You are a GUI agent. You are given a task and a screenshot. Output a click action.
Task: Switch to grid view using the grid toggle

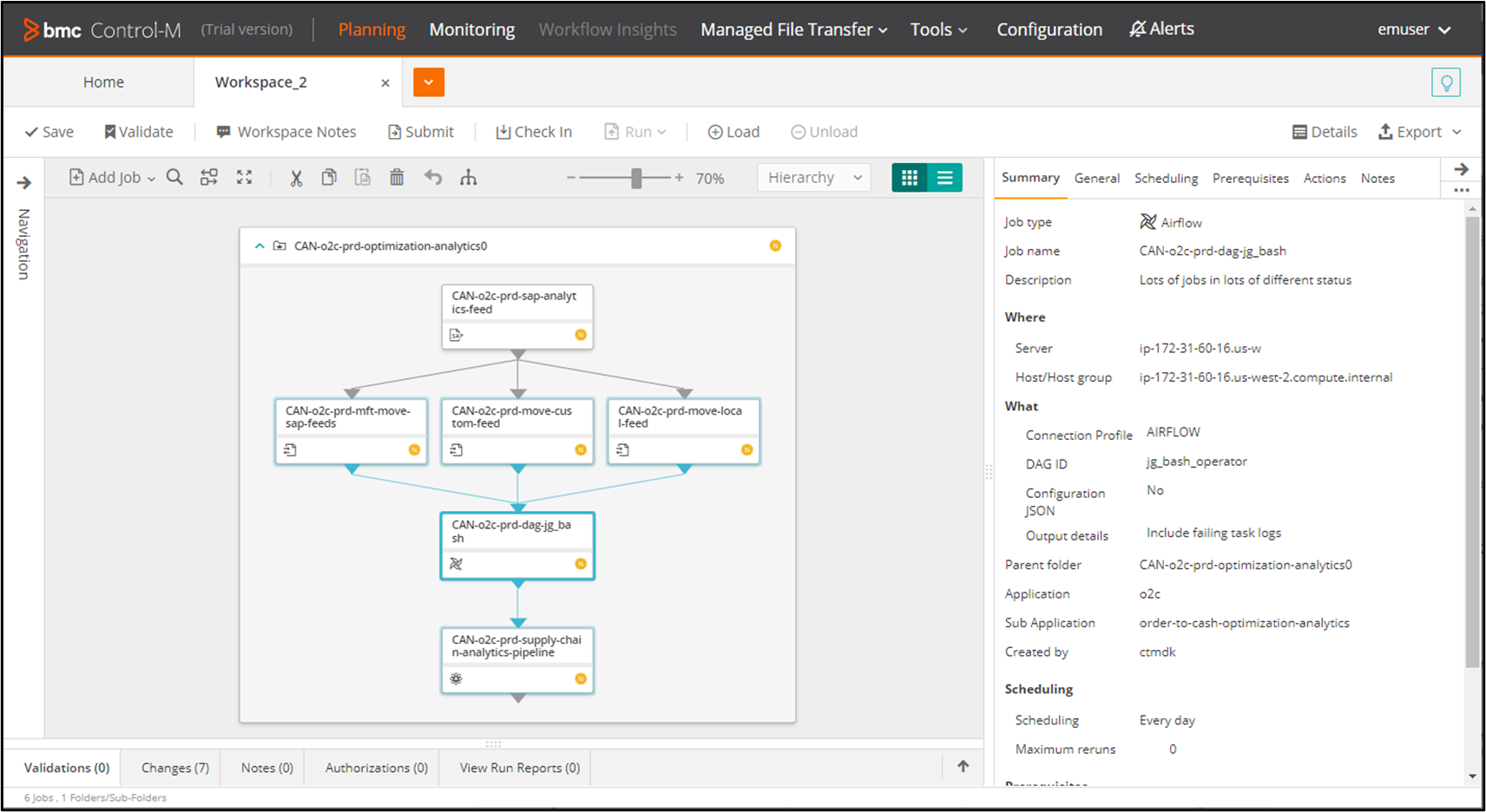pos(910,177)
